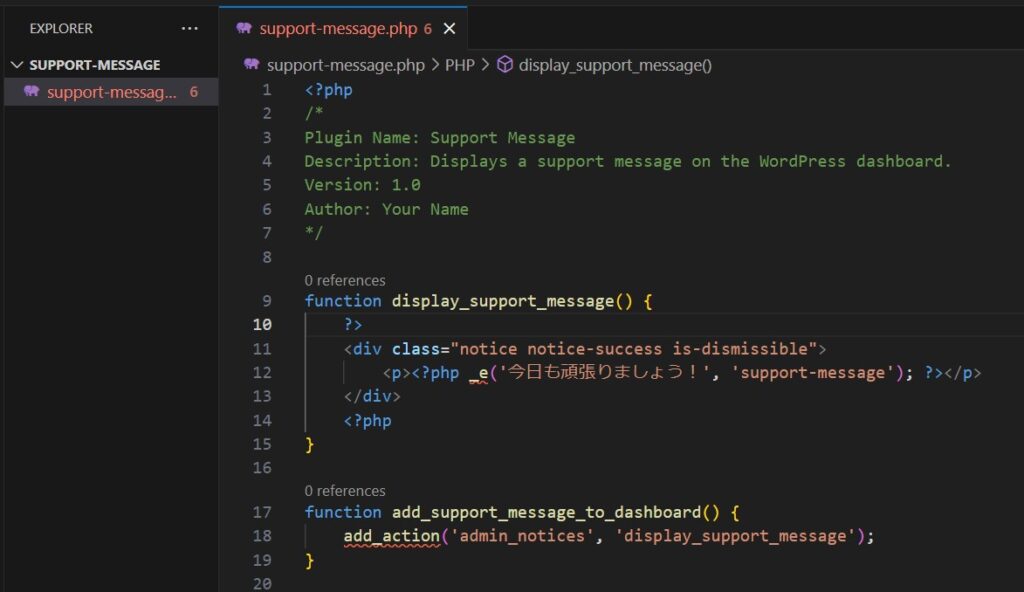Image resolution: width=1024 pixels, height=592 pixels.
Task: Click PHP elephant icon in Explorer file row
Action: (32, 92)
